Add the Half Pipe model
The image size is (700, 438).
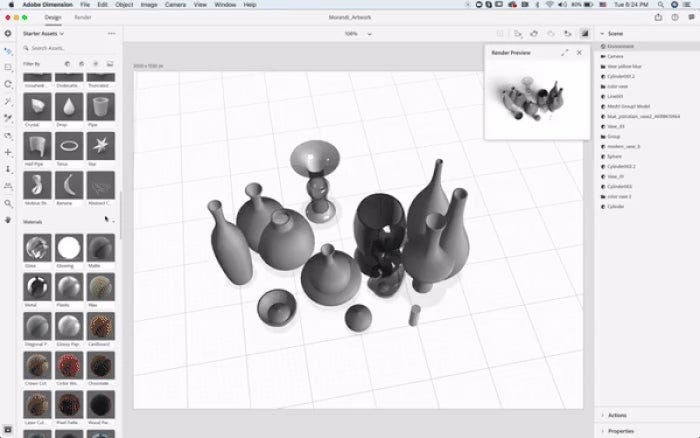pyautogui.click(x=38, y=146)
